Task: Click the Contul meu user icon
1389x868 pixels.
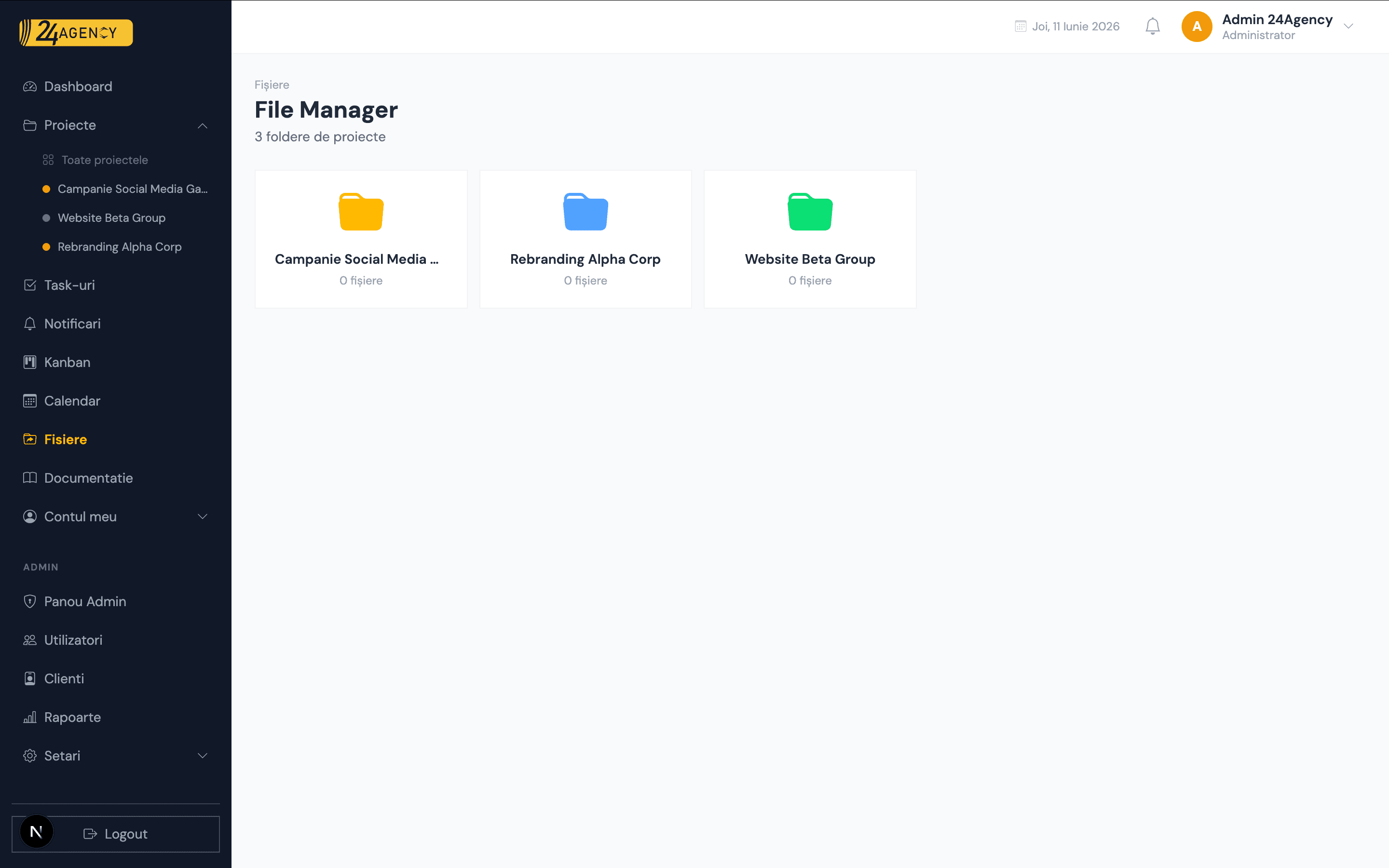Action: (30, 516)
